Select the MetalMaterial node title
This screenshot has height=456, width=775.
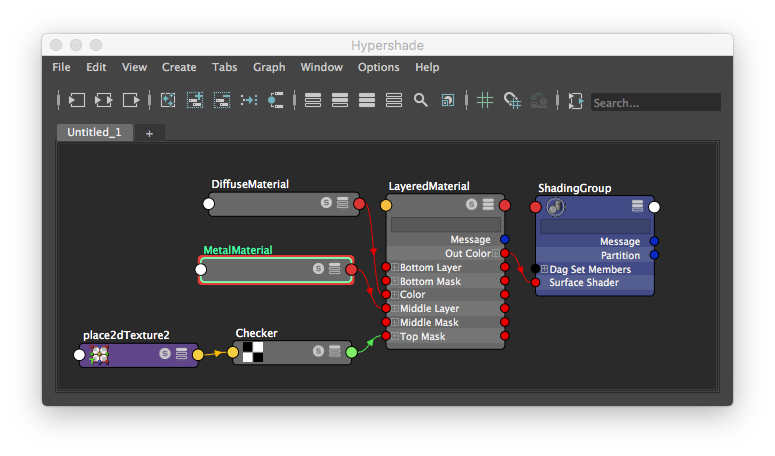(238, 250)
